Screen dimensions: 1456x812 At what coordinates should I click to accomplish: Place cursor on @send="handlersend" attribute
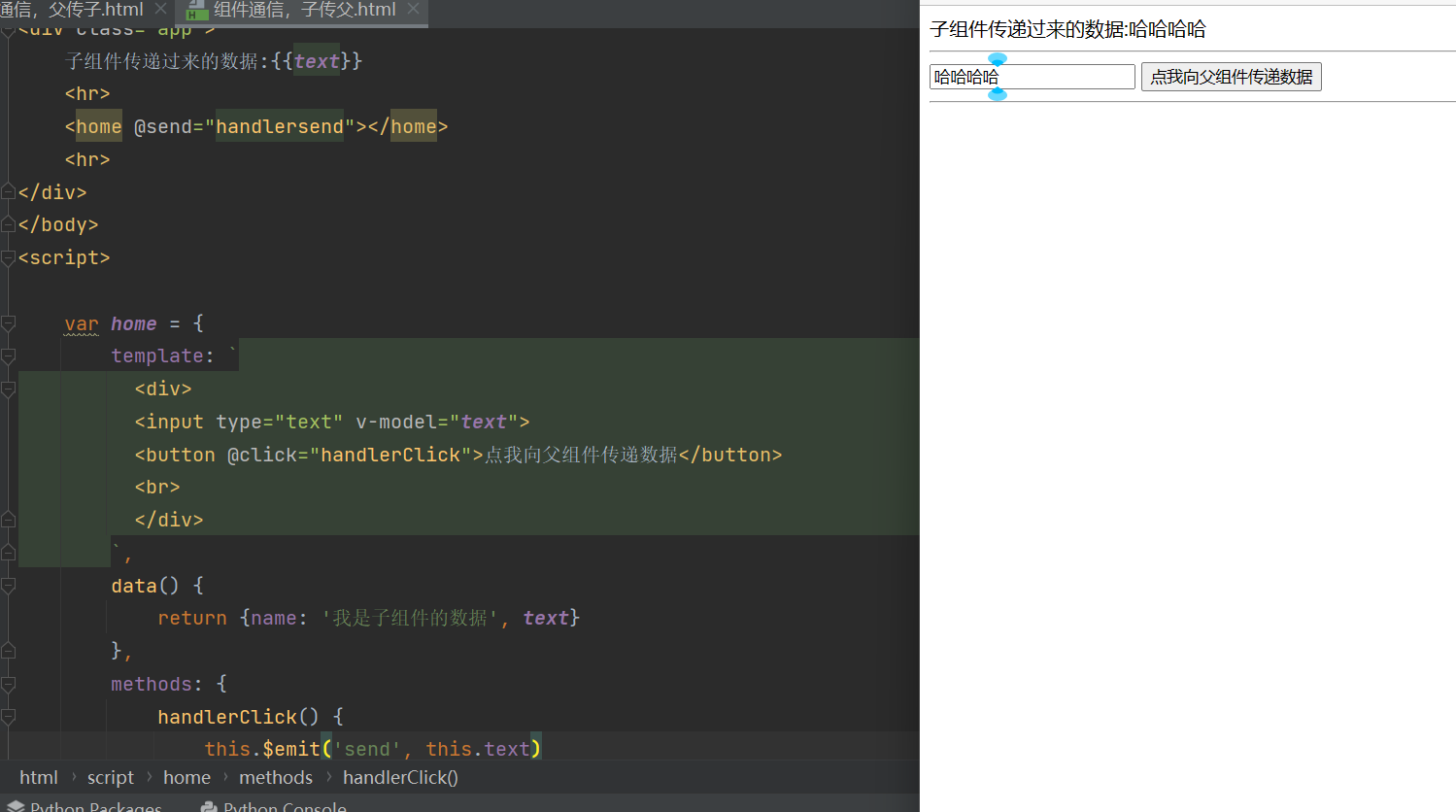(x=244, y=126)
